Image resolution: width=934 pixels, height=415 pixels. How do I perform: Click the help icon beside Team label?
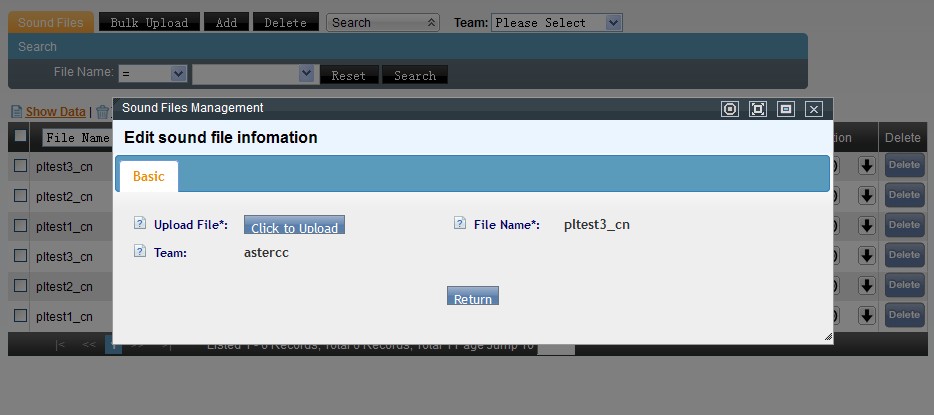(139, 252)
